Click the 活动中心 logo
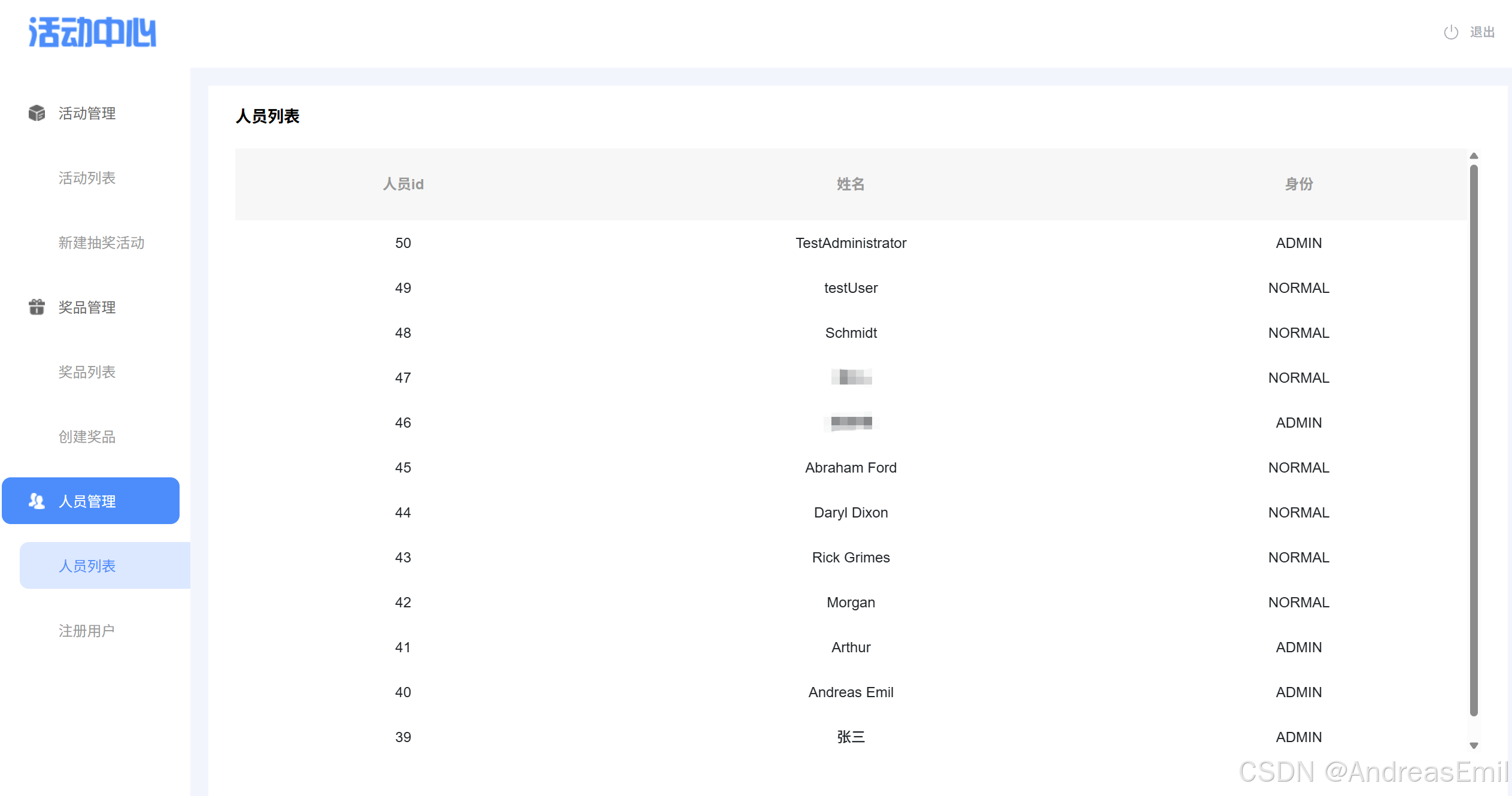The image size is (1512, 796). 92,32
